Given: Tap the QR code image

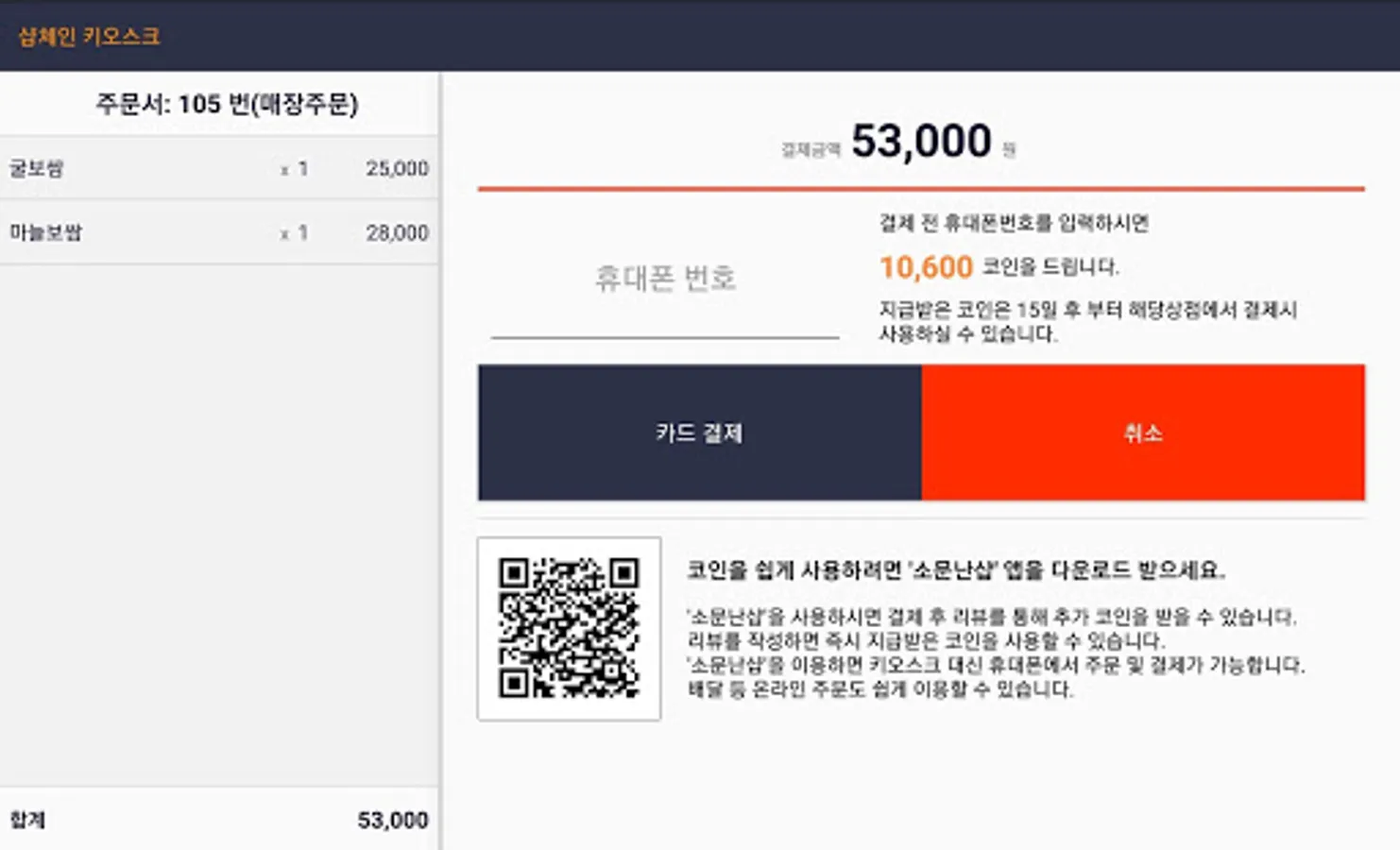Looking at the screenshot, I should [x=569, y=629].
